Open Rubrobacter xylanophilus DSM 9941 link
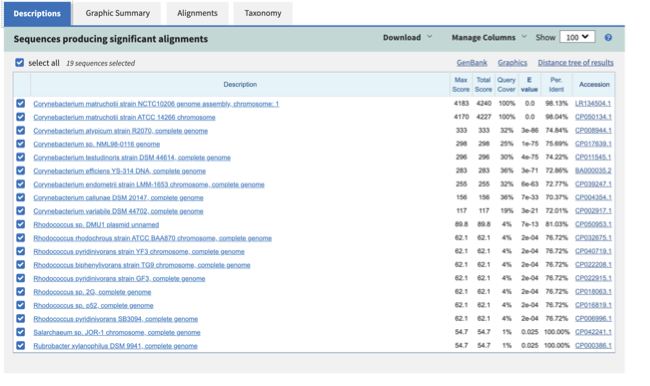This screenshot has width=650, height=386. pos(115,346)
